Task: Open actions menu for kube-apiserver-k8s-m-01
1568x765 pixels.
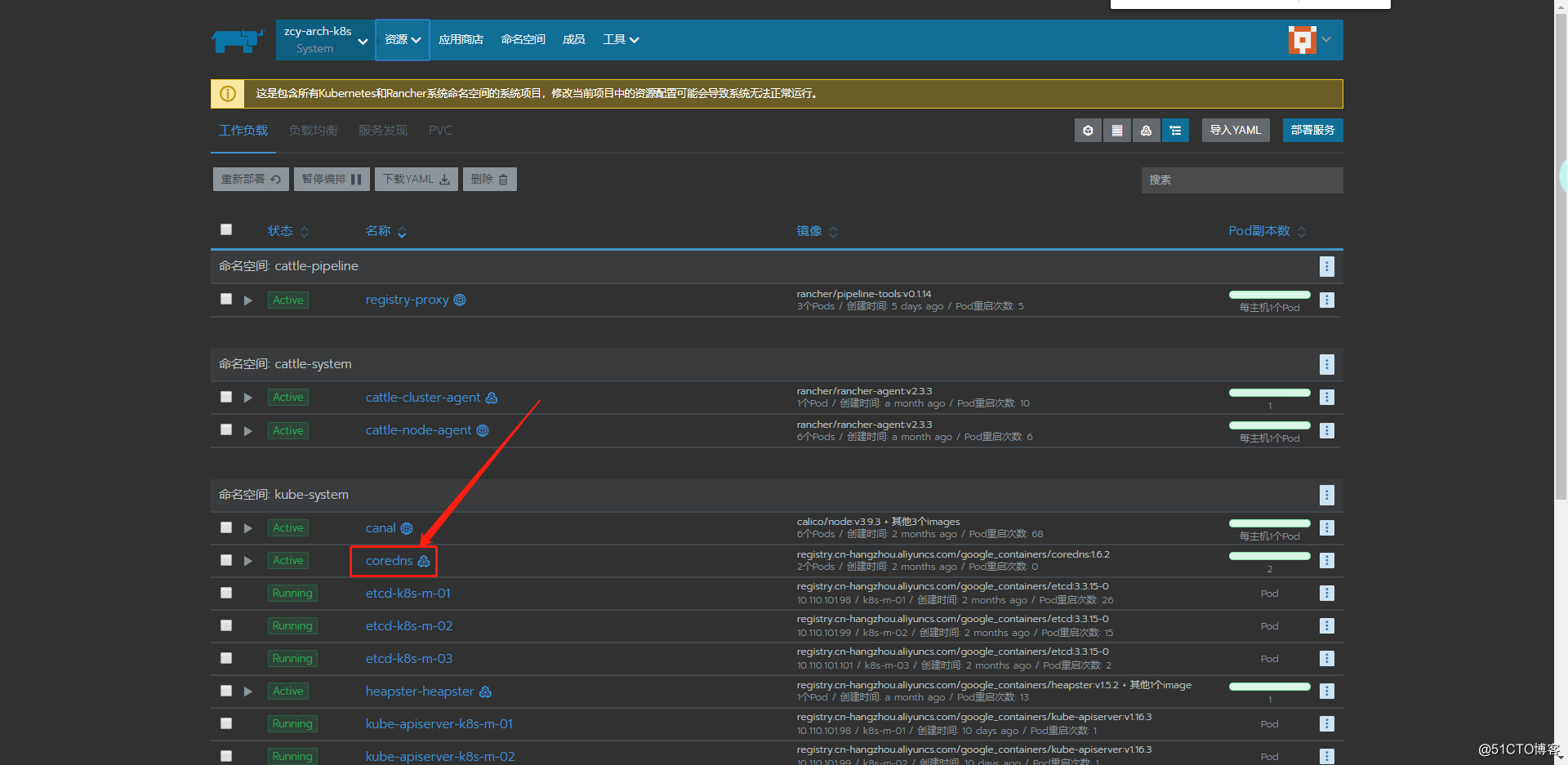Action: point(1327,724)
